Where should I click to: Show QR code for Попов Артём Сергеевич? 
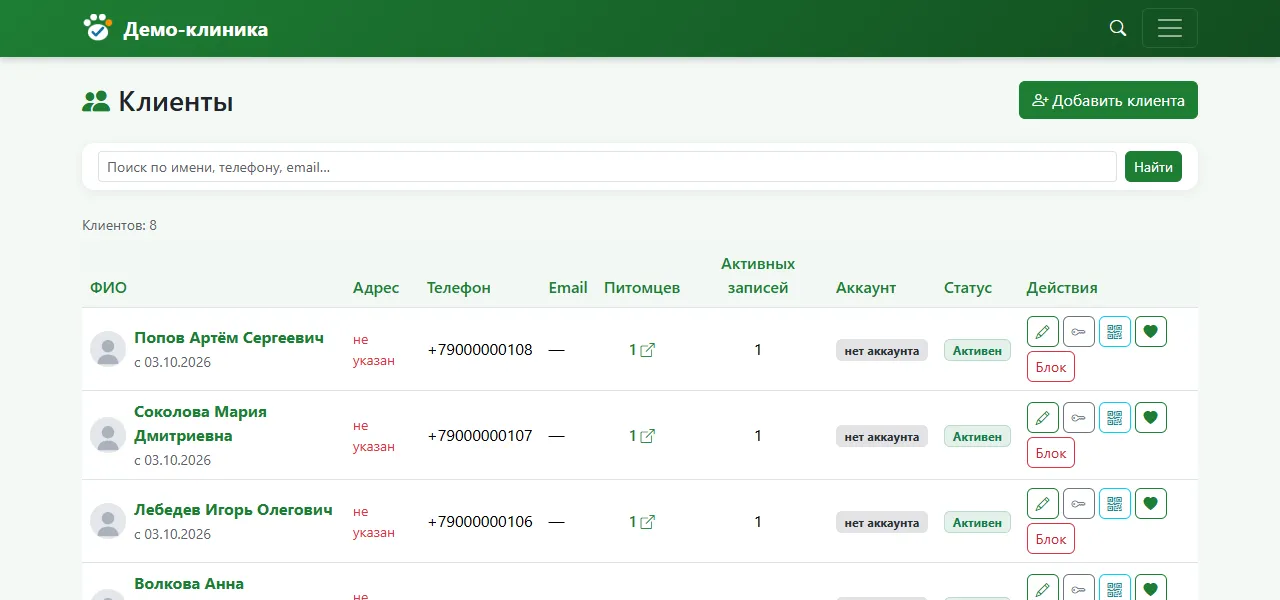[1115, 332]
